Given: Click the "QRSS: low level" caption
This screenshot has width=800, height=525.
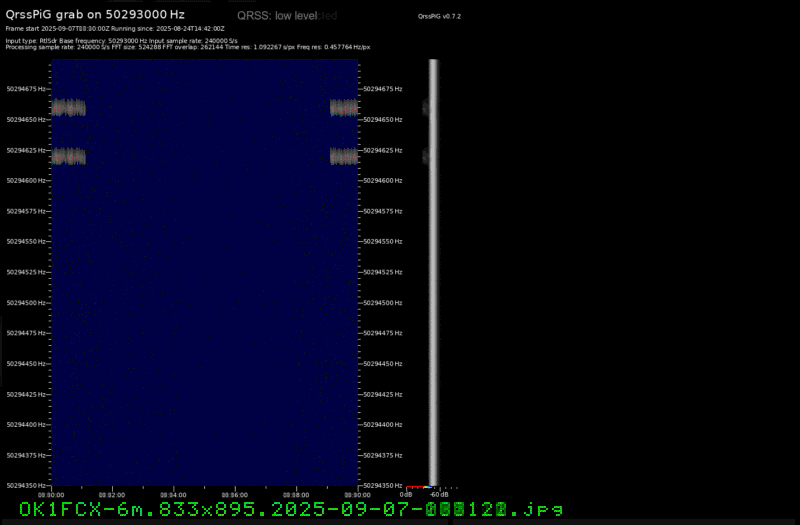Looking at the screenshot, I should (277, 16).
